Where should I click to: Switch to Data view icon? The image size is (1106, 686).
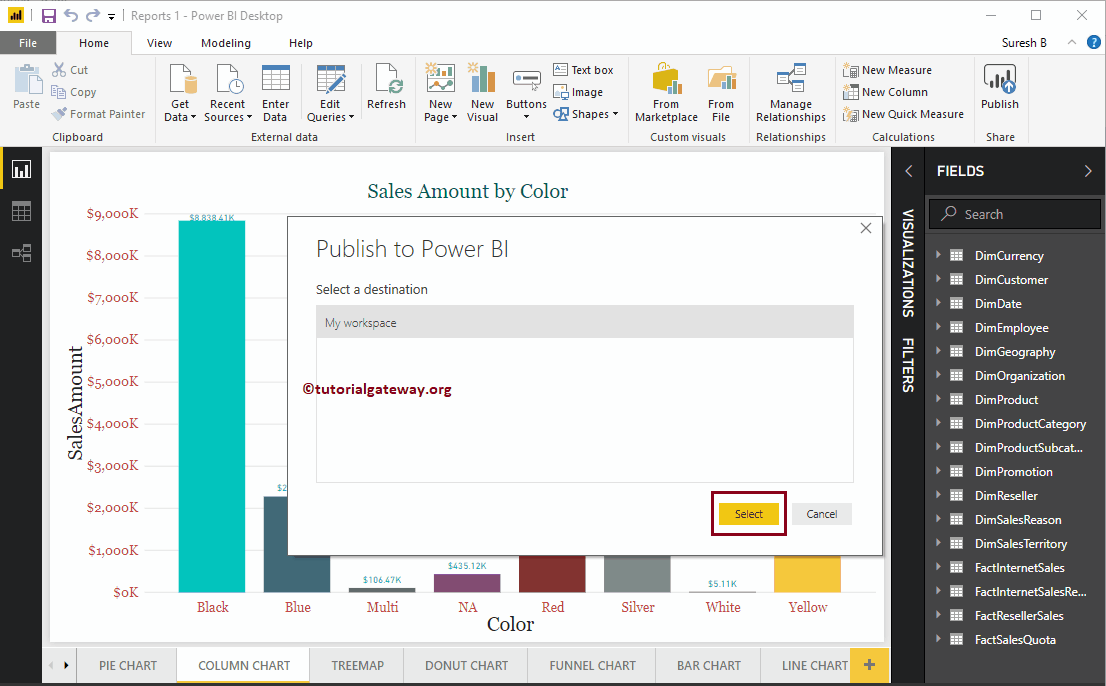(21, 211)
